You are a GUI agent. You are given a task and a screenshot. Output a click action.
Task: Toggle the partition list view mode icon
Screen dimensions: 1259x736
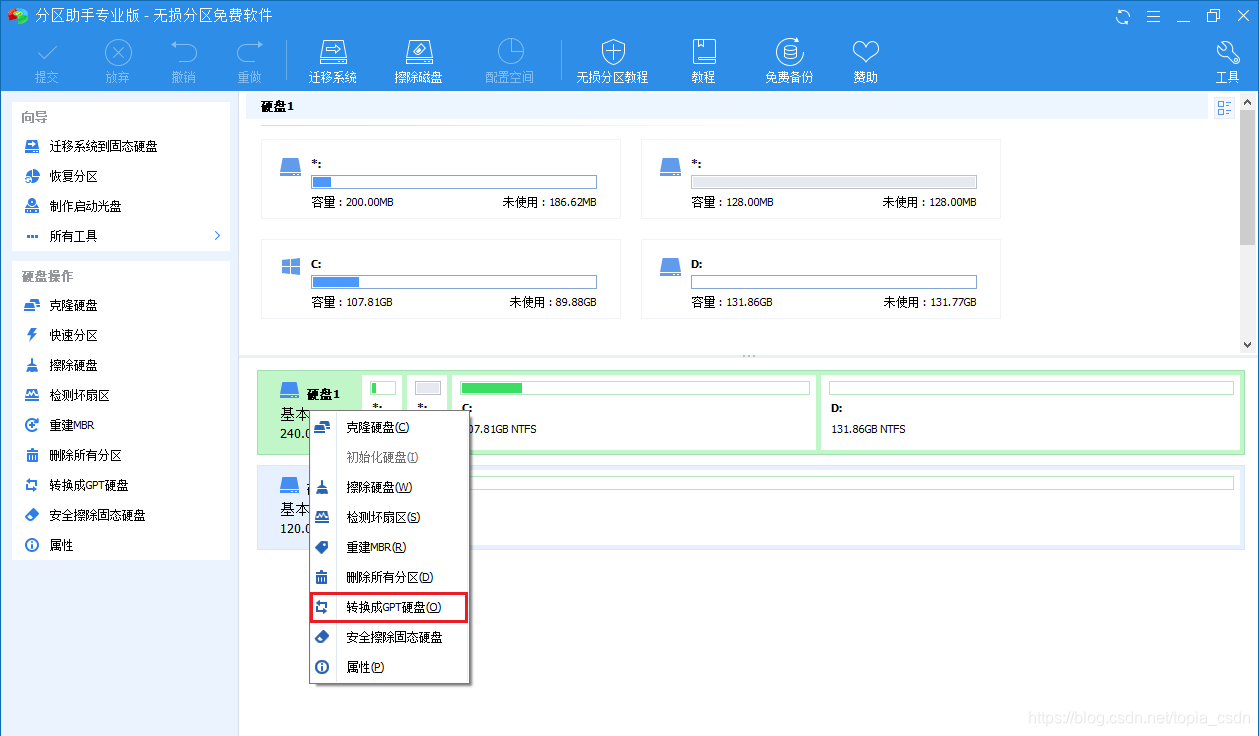coord(1224,108)
